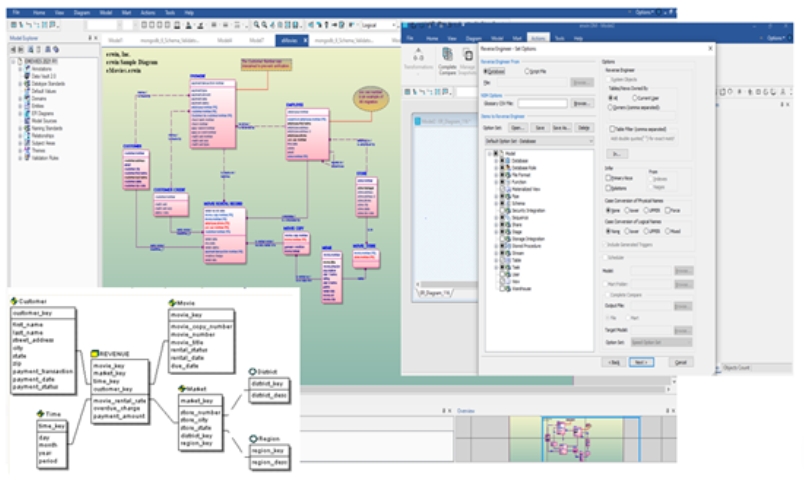Viewport: 804px width, 496px height.
Task: Click Complete Compare icon in front erwin ribbon
Action: click(x=447, y=54)
